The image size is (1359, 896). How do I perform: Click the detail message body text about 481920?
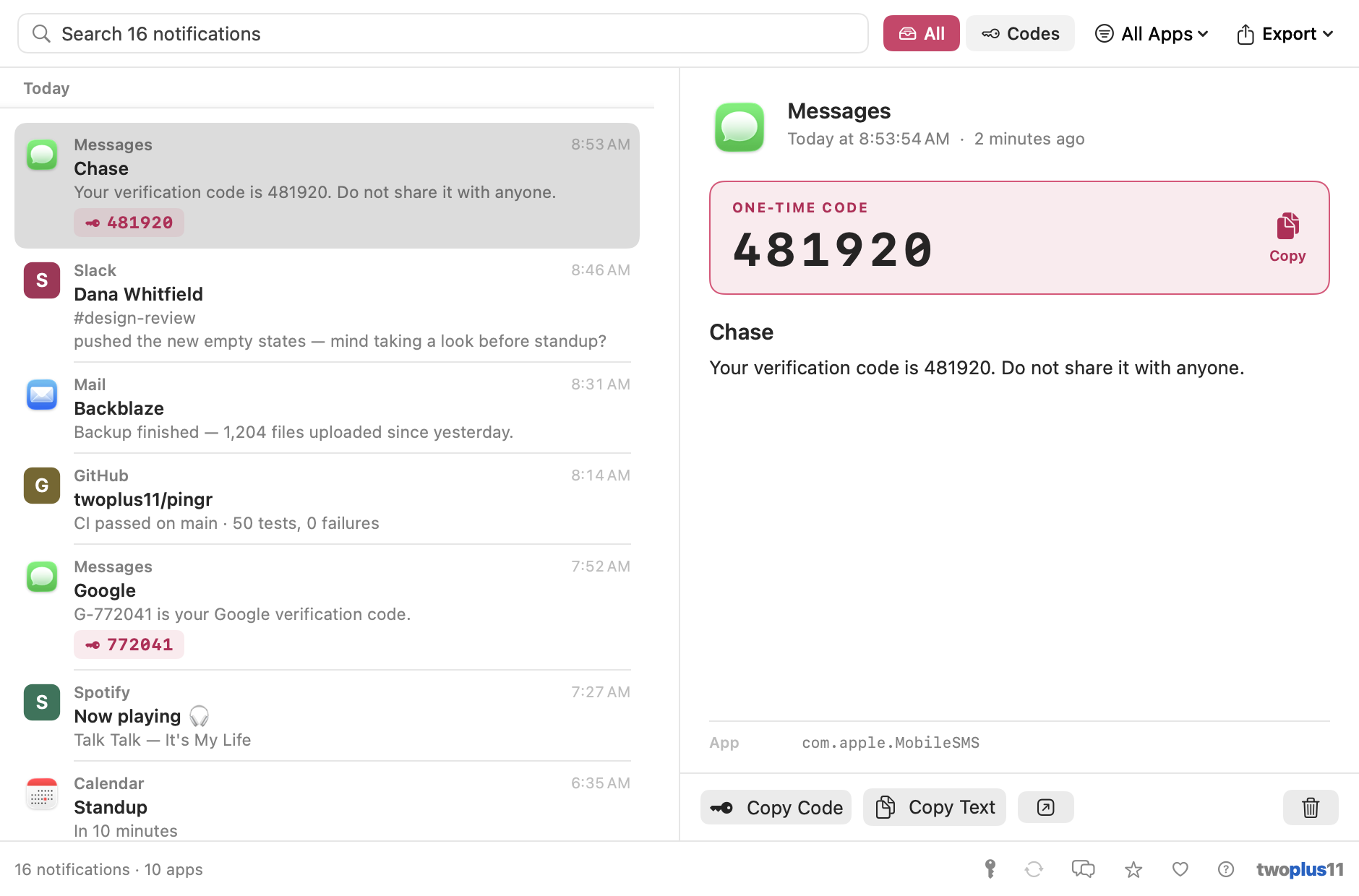(x=977, y=368)
